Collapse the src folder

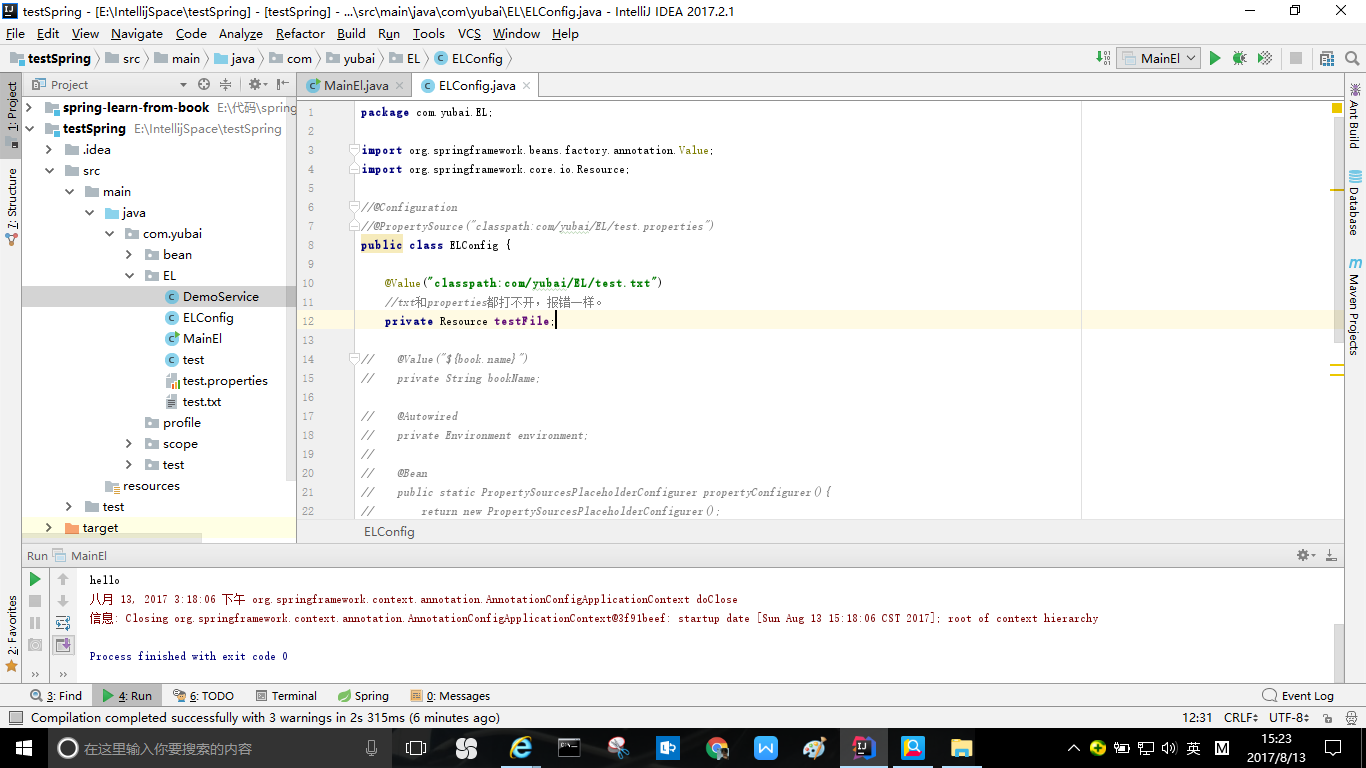(x=48, y=171)
